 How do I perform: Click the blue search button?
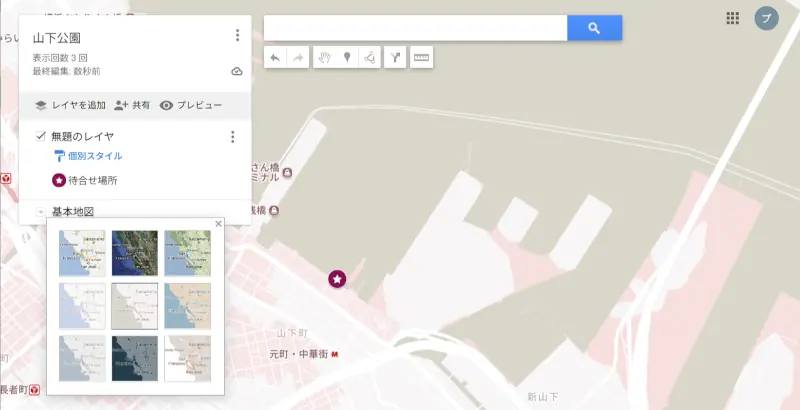(594, 28)
